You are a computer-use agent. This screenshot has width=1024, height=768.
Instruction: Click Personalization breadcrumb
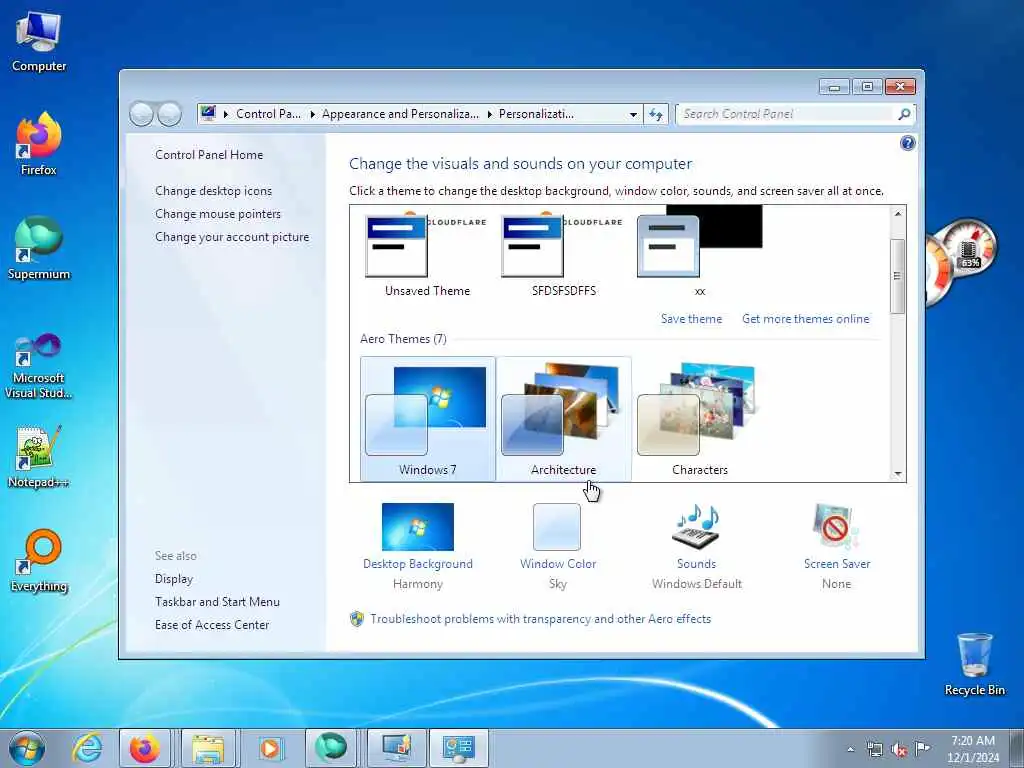pyautogui.click(x=536, y=114)
